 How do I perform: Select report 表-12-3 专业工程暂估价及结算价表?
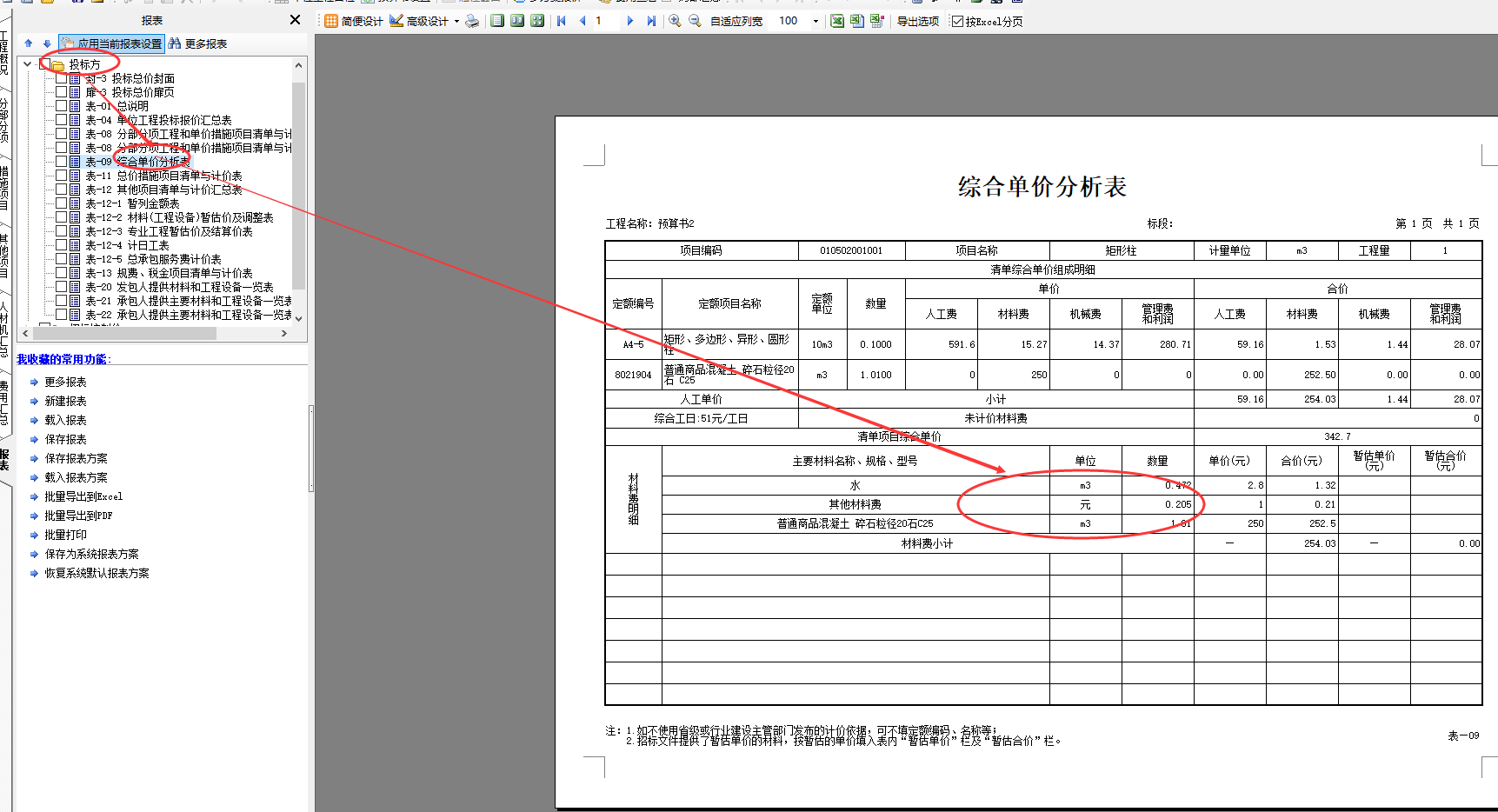169,231
